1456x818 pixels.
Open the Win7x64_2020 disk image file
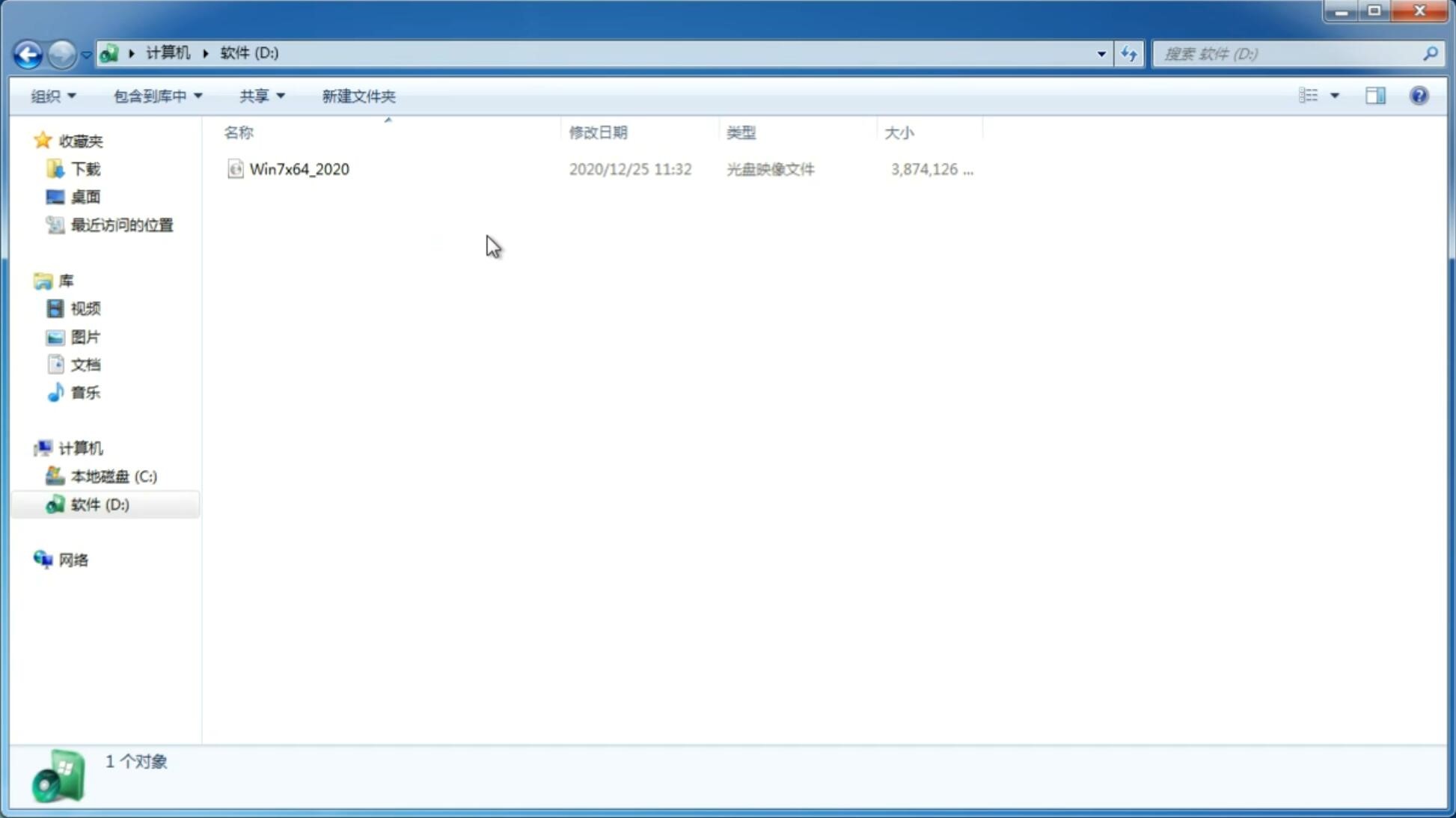(299, 169)
